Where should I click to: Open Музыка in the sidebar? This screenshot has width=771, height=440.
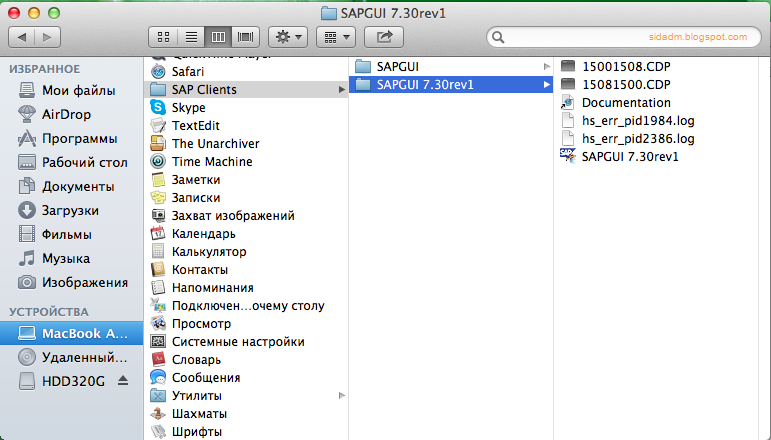click(71, 259)
